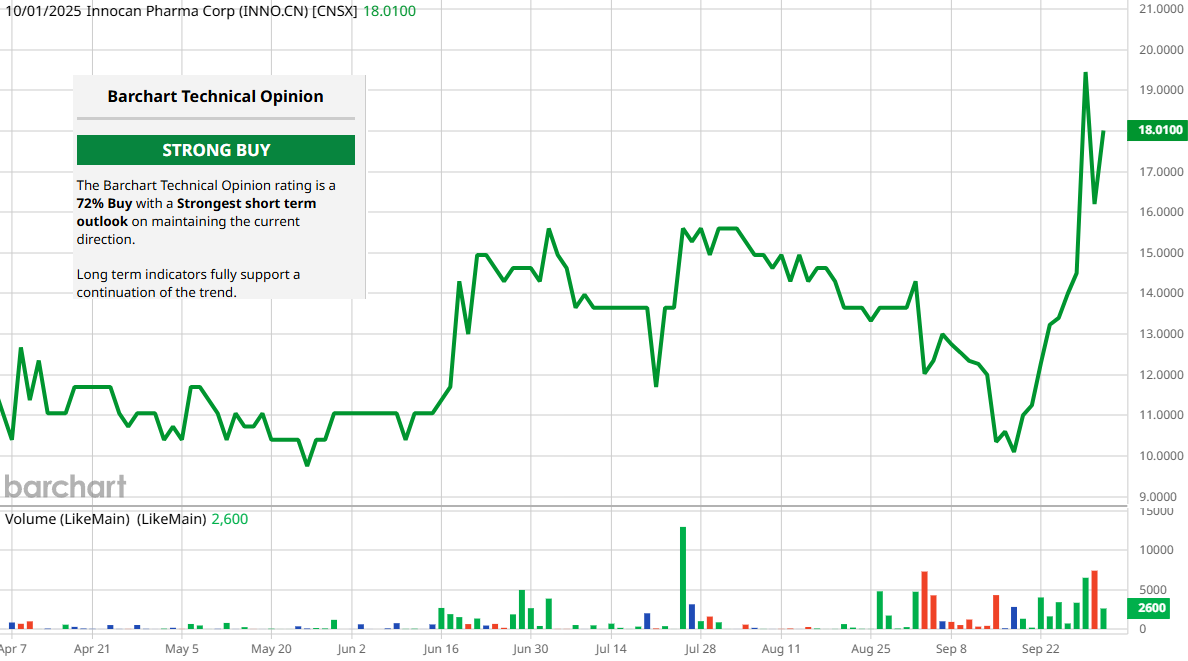Select the Barchart Technical Opinion heading

[215, 97]
